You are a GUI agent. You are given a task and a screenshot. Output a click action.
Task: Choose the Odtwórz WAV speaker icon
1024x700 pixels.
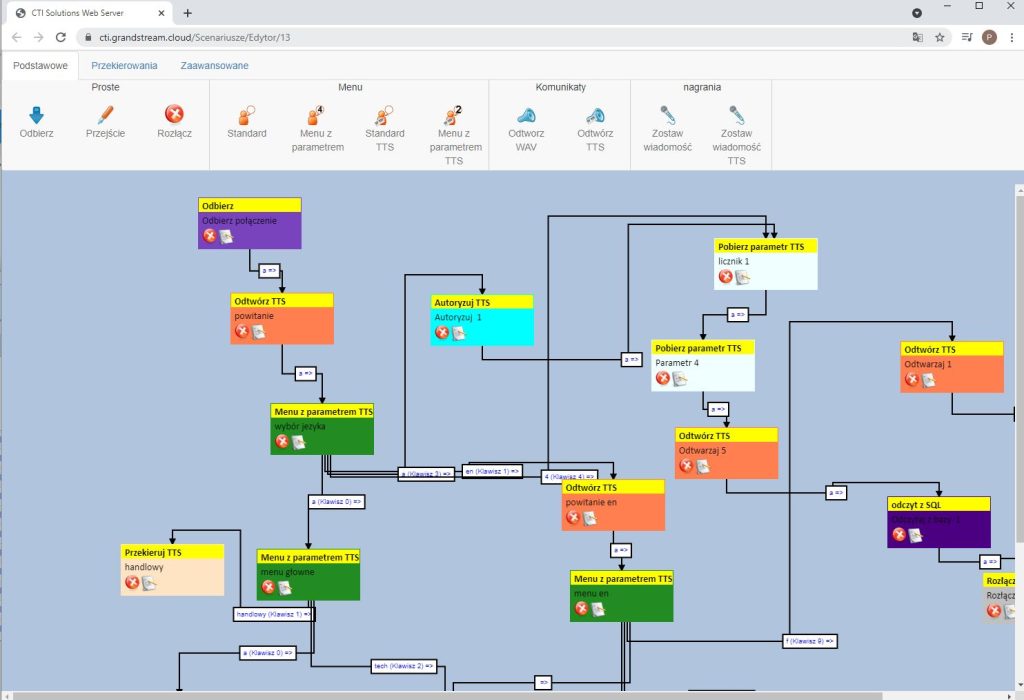pyautogui.click(x=526, y=114)
